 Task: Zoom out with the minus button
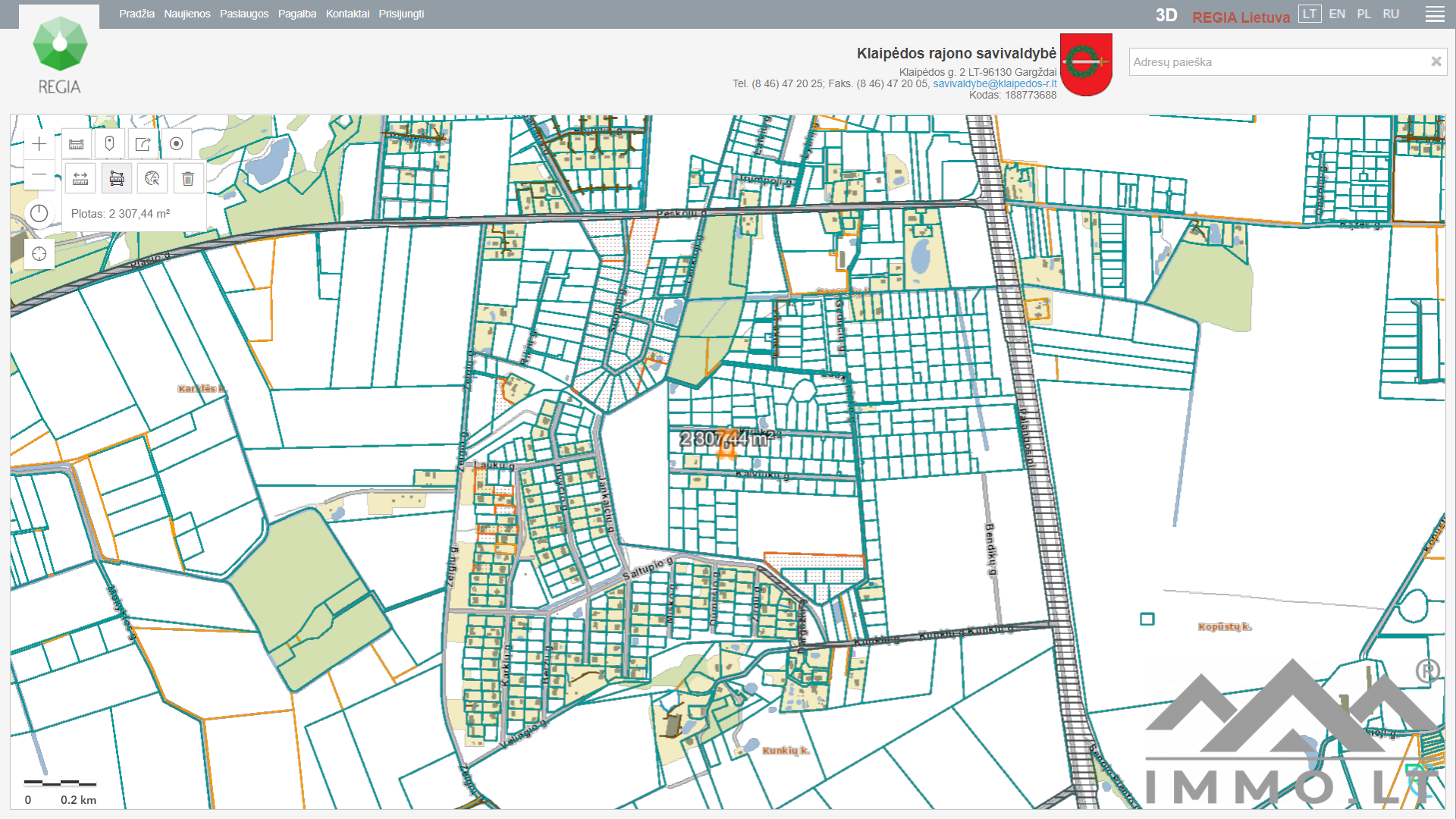[x=39, y=175]
